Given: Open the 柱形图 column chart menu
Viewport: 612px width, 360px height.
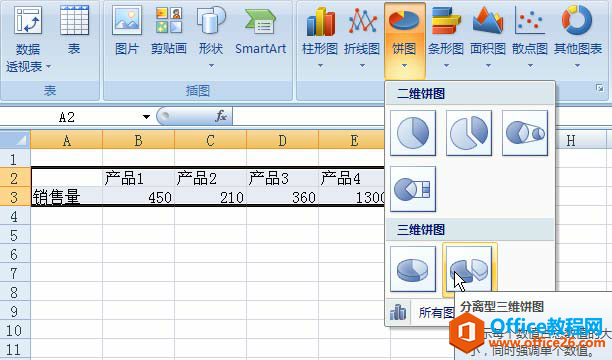Looking at the screenshot, I should [x=320, y=21].
